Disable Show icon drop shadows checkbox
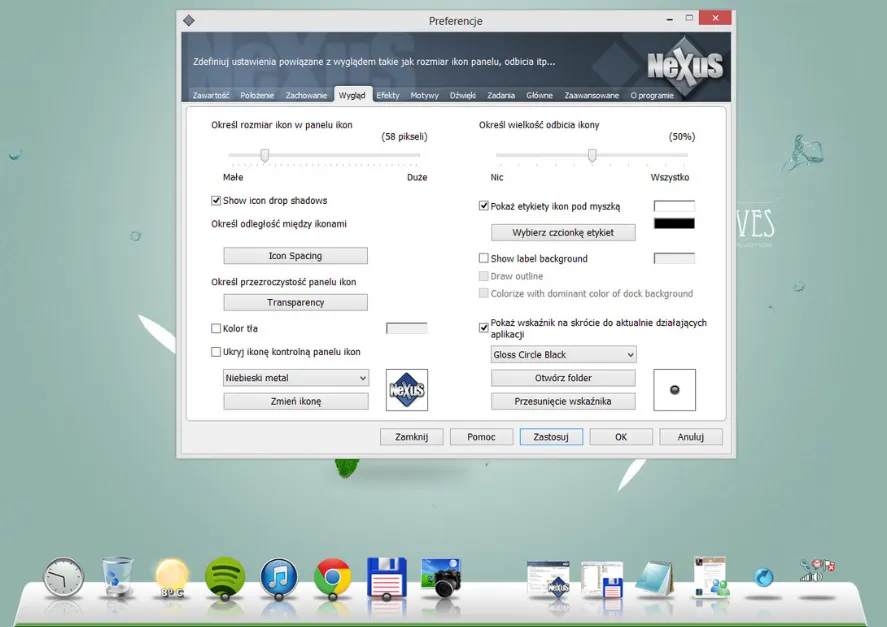This screenshot has height=627, width=887. pyautogui.click(x=216, y=201)
